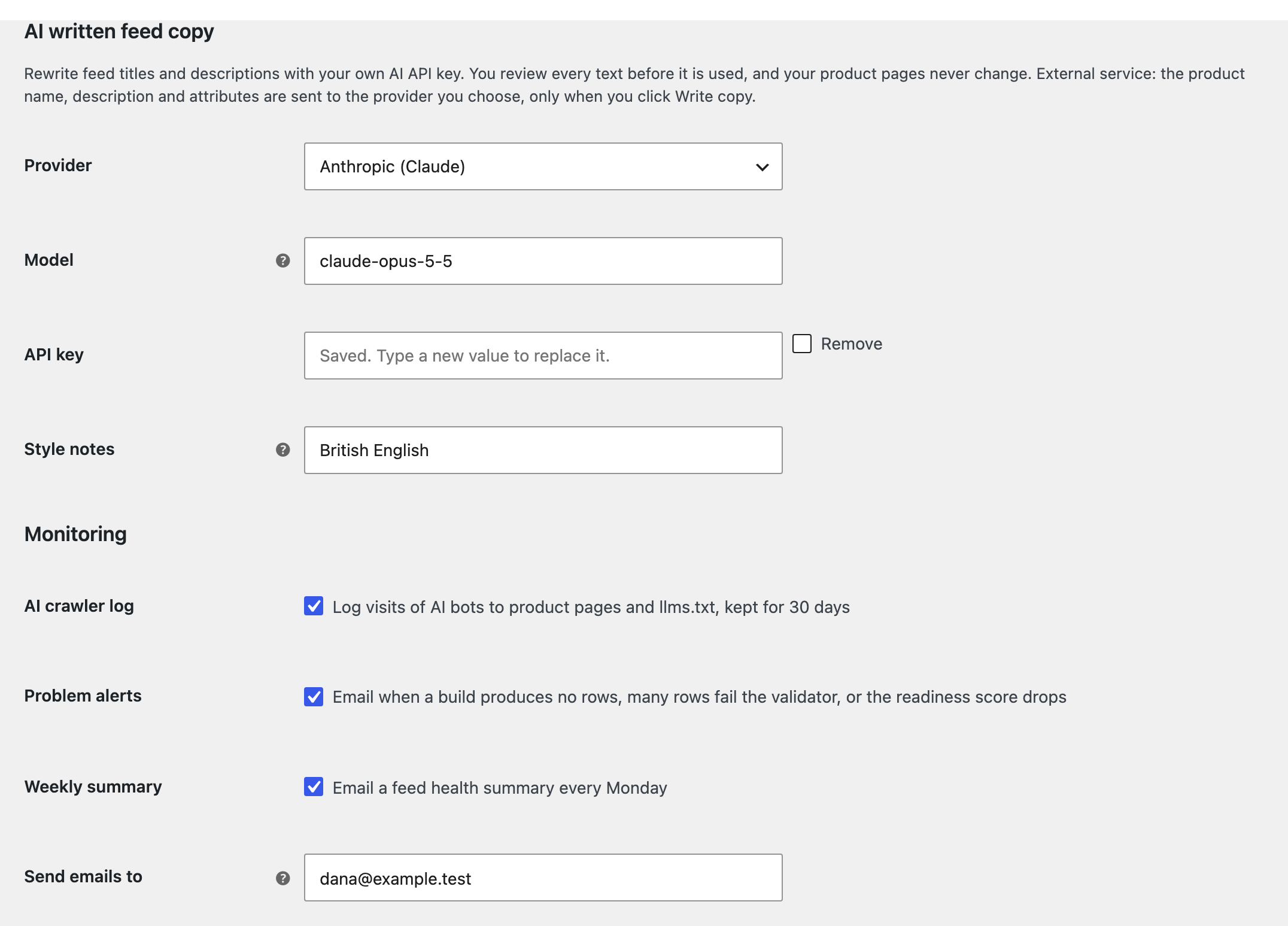This screenshot has width=1288, height=926.
Task: Click the 'Remove' checkbox label text
Action: [851, 344]
